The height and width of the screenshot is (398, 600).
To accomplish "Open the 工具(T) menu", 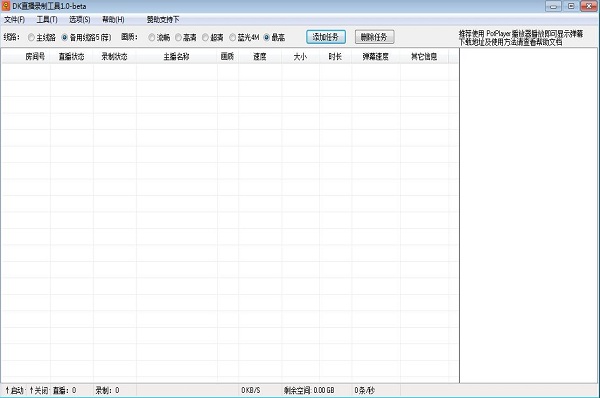I will [47, 20].
